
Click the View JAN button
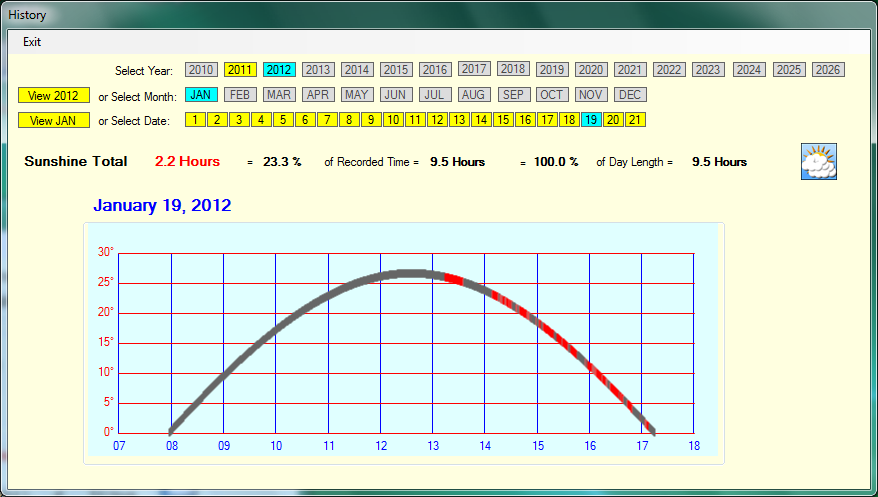click(54, 120)
